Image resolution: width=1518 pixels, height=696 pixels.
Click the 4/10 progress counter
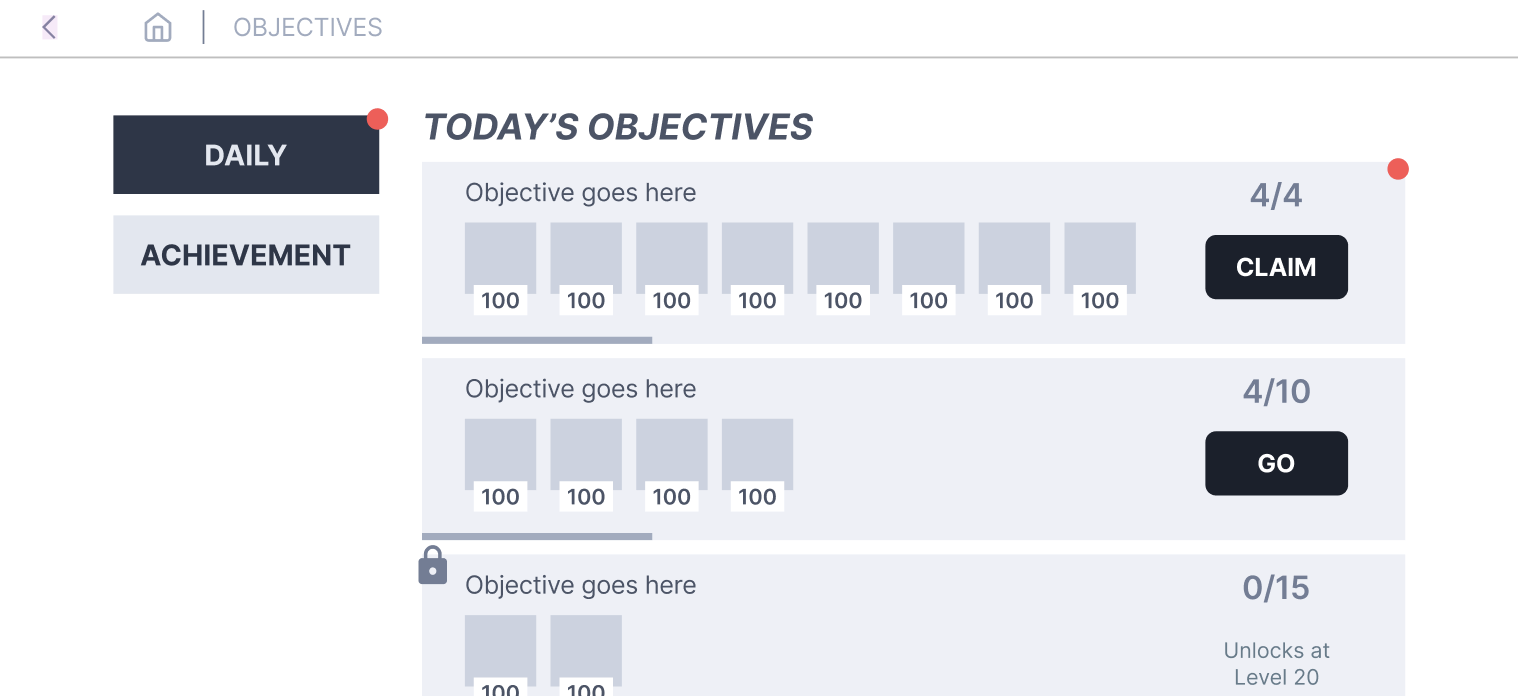tap(1276, 391)
